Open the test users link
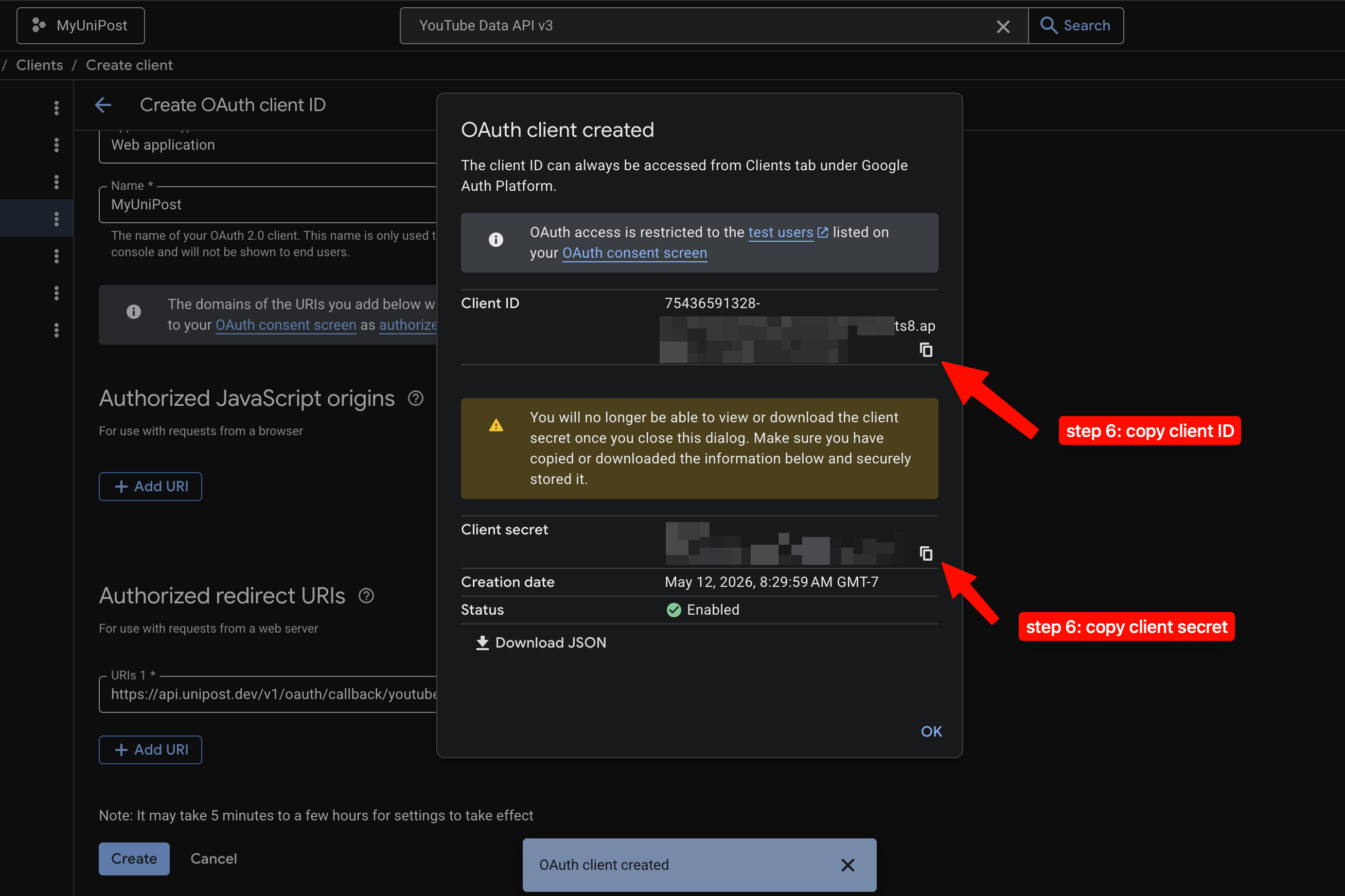The width and height of the screenshot is (1345, 896). tap(788, 232)
